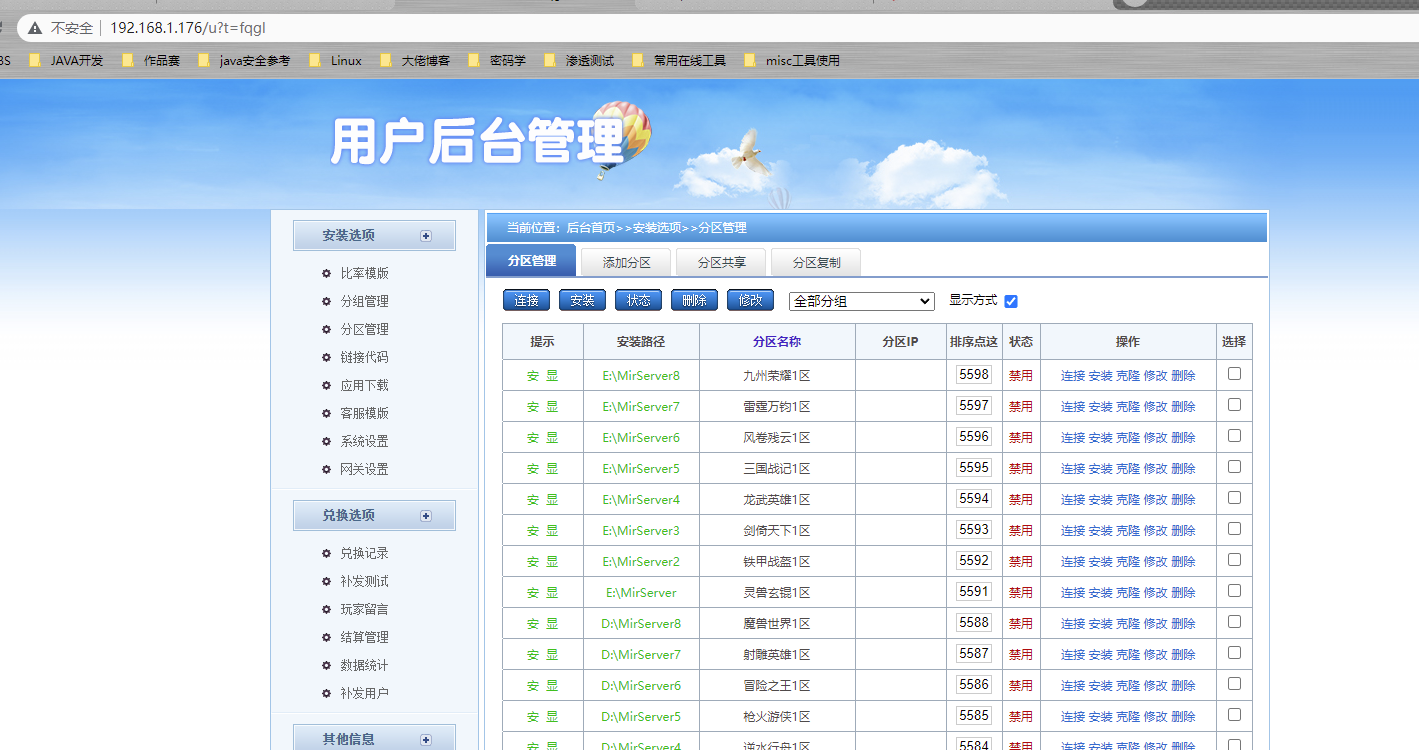Screen dimensions: 1419x750
Task: Select checkbox for 铁甲战盔1区 row
Action: (x=1234, y=559)
